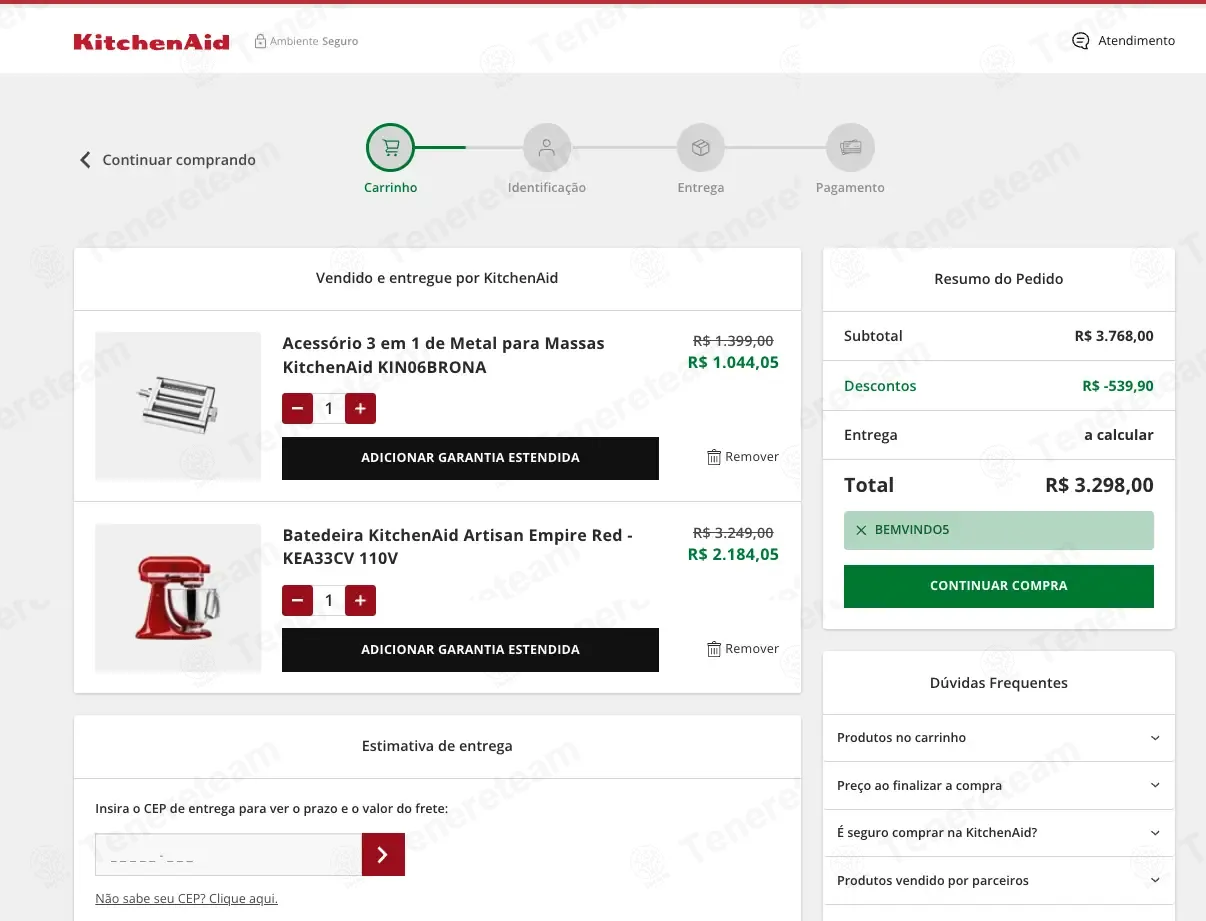Focus the CEP delivery input field
Viewport: 1206px width, 921px height.
click(x=228, y=855)
